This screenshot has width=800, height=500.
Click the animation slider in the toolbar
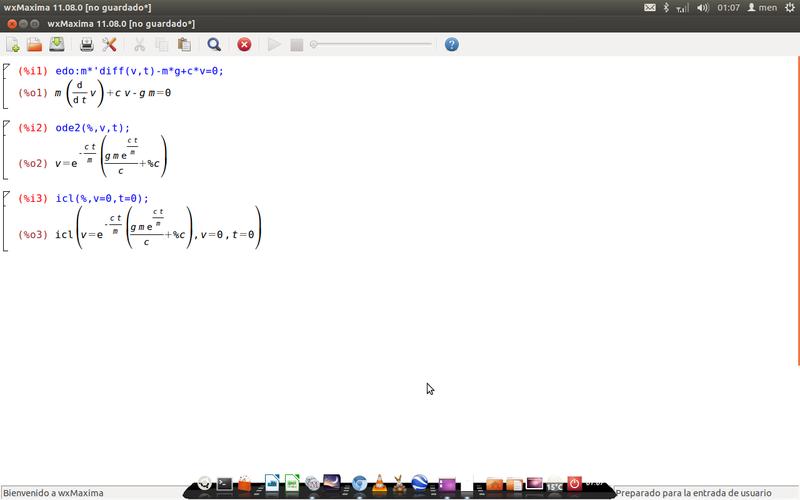pos(372,45)
